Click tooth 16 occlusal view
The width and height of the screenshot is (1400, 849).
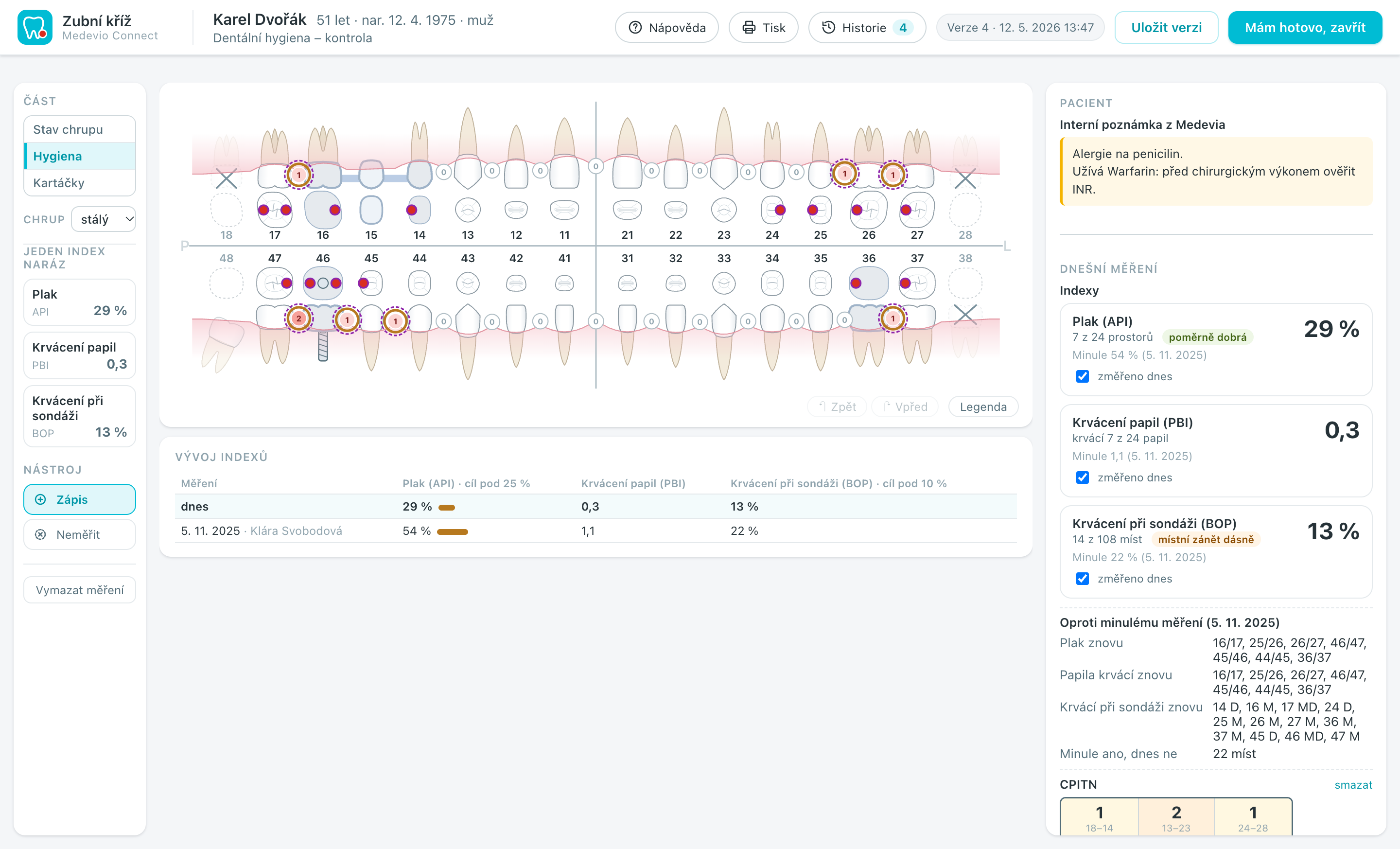click(x=323, y=210)
